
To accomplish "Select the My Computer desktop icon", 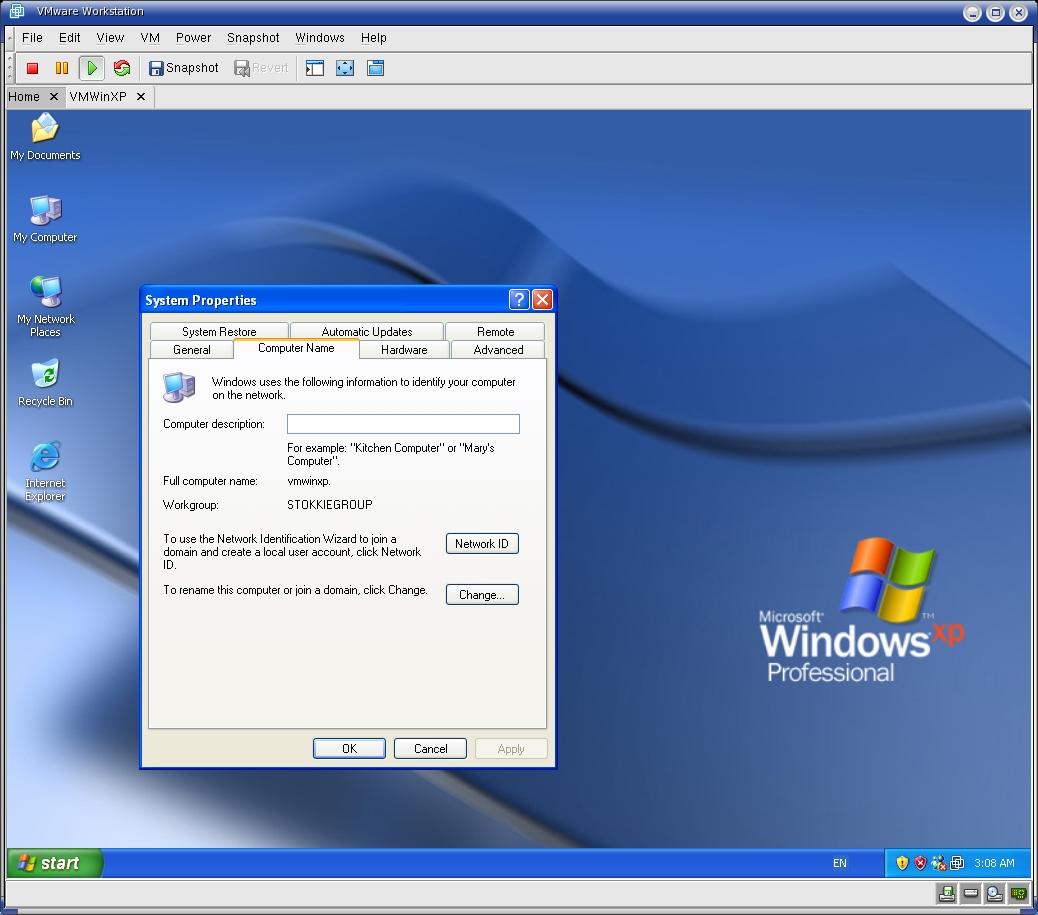I will pos(45,219).
